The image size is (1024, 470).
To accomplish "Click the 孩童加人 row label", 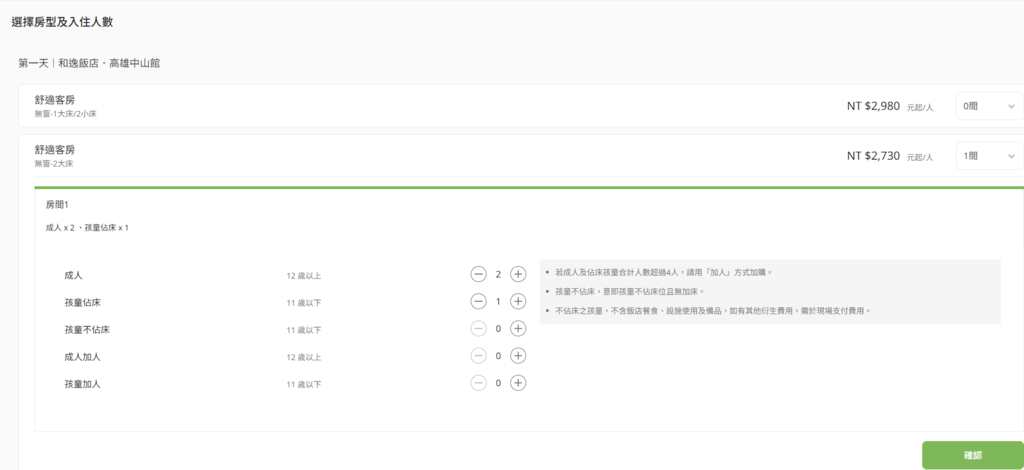I will click(x=82, y=384).
